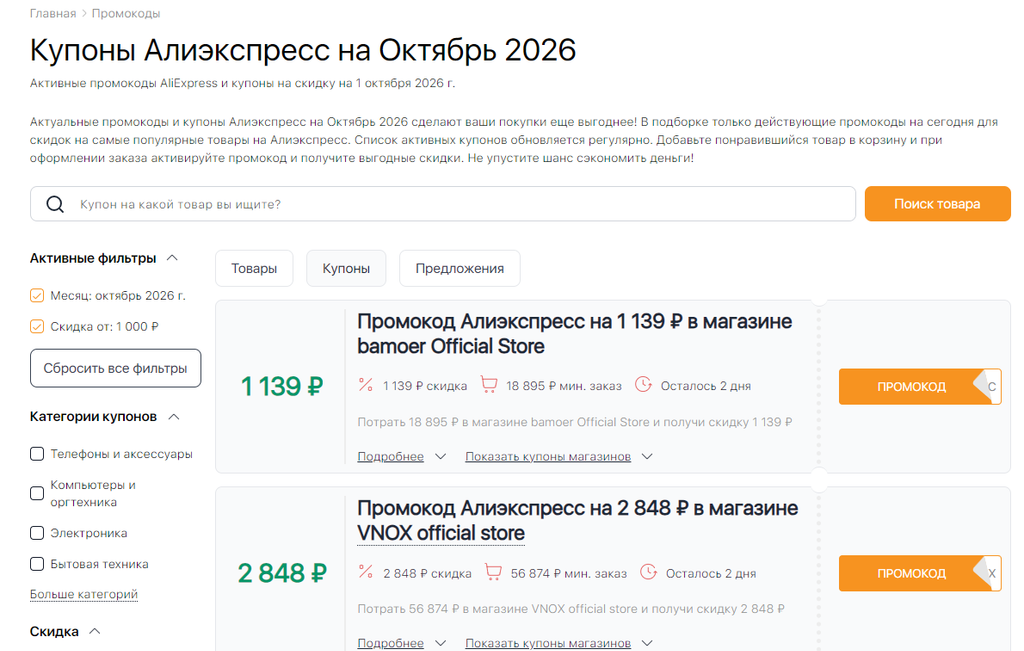The width and height of the screenshot is (1024, 651).
Task: Click the bamoer Official Store coupon title
Action: (575, 334)
